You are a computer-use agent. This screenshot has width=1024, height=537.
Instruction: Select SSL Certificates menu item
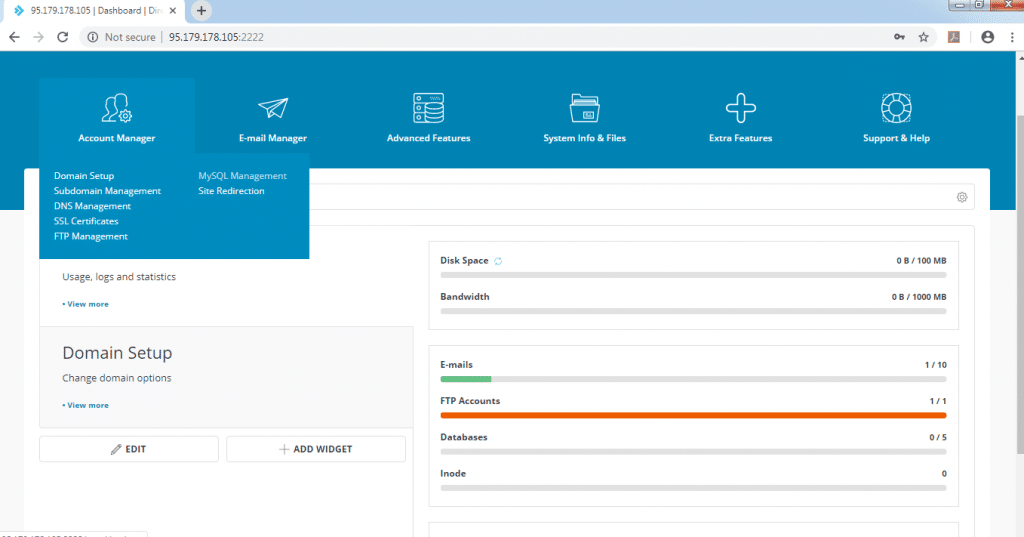(86, 221)
